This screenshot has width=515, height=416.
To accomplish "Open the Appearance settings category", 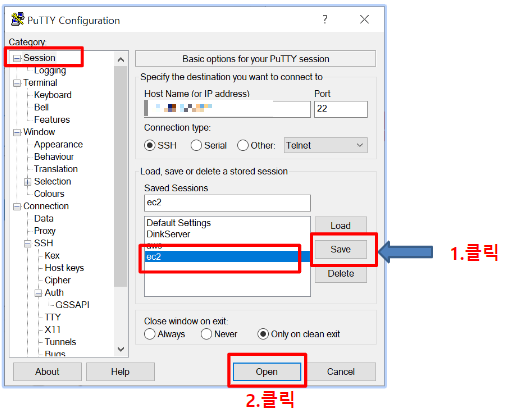I will pyautogui.click(x=58, y=144).
